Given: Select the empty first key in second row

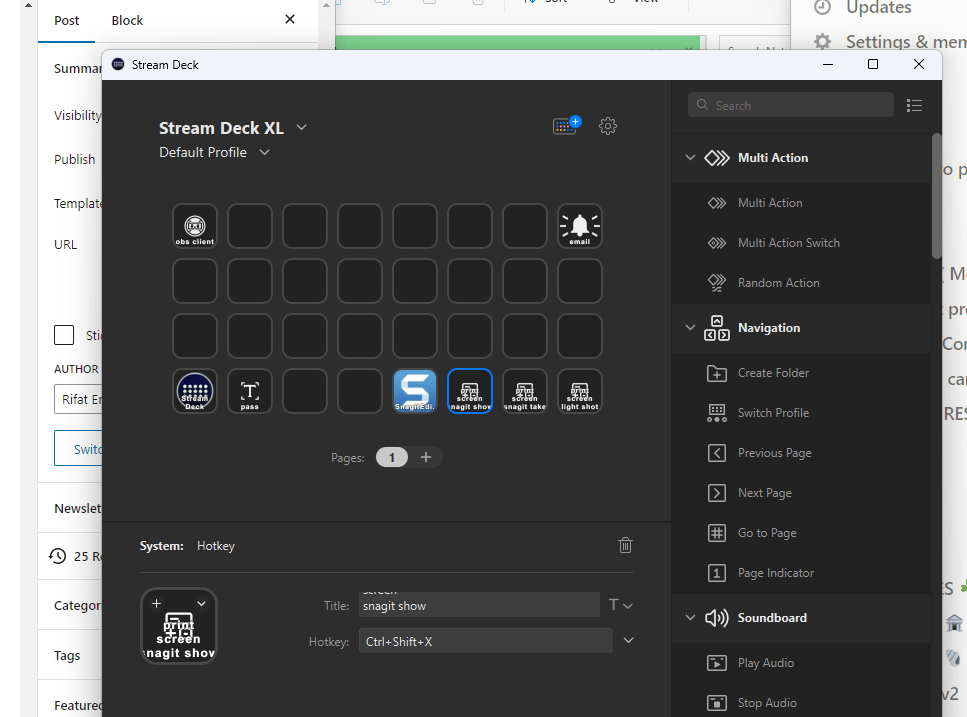Looking at the screenshot, I should pyautogui.click(x=195, y=281).
